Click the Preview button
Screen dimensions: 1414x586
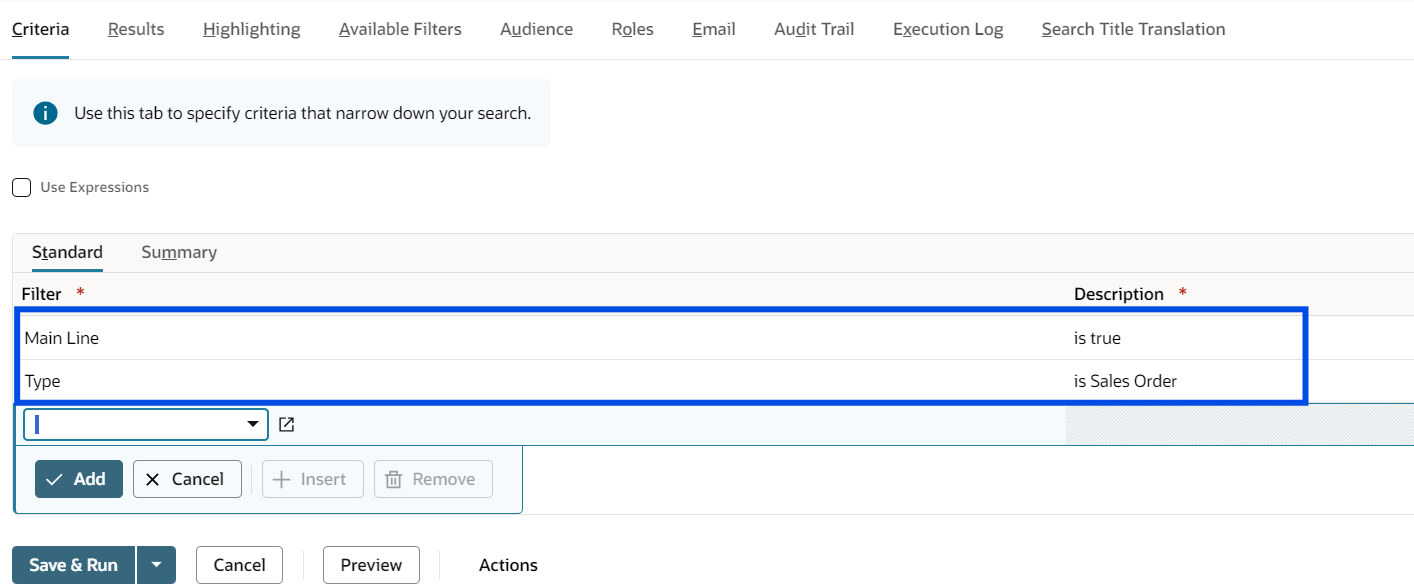pos(371,565)
